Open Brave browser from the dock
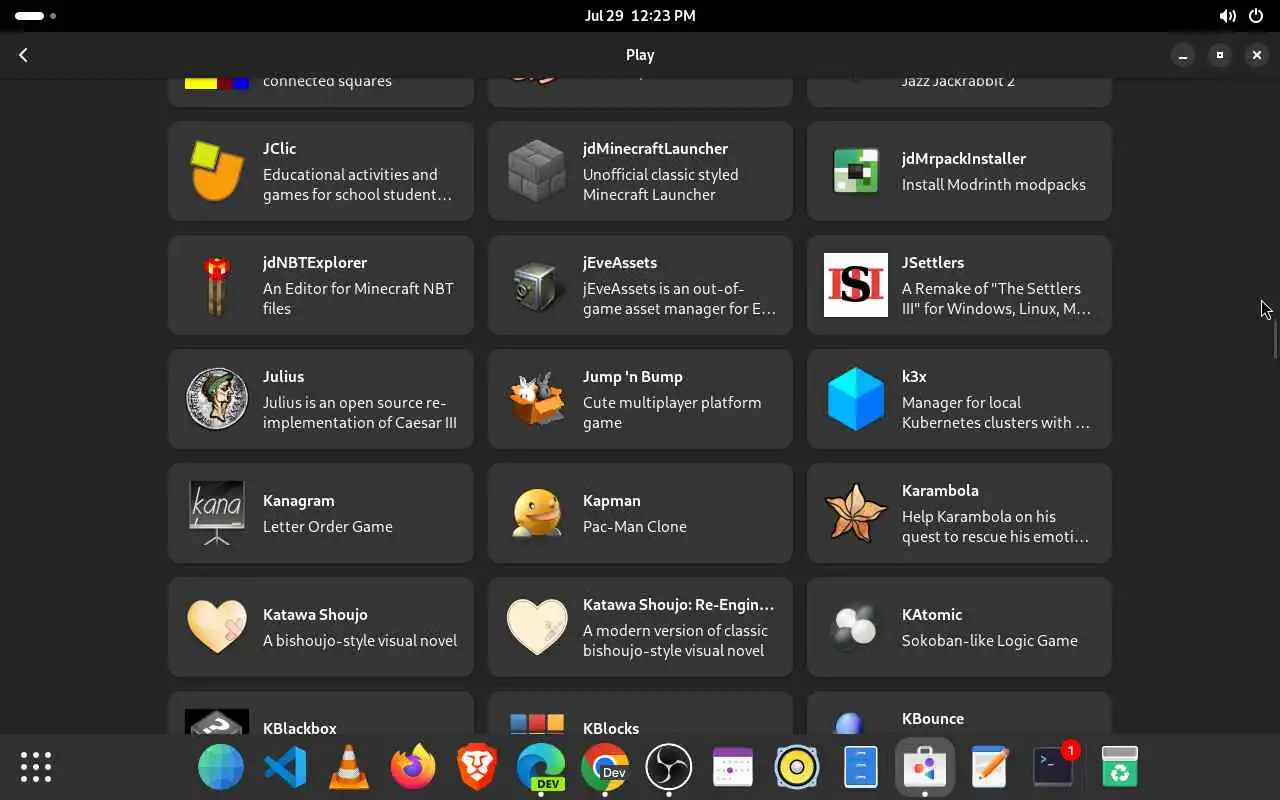 click(x=477, y=767)
